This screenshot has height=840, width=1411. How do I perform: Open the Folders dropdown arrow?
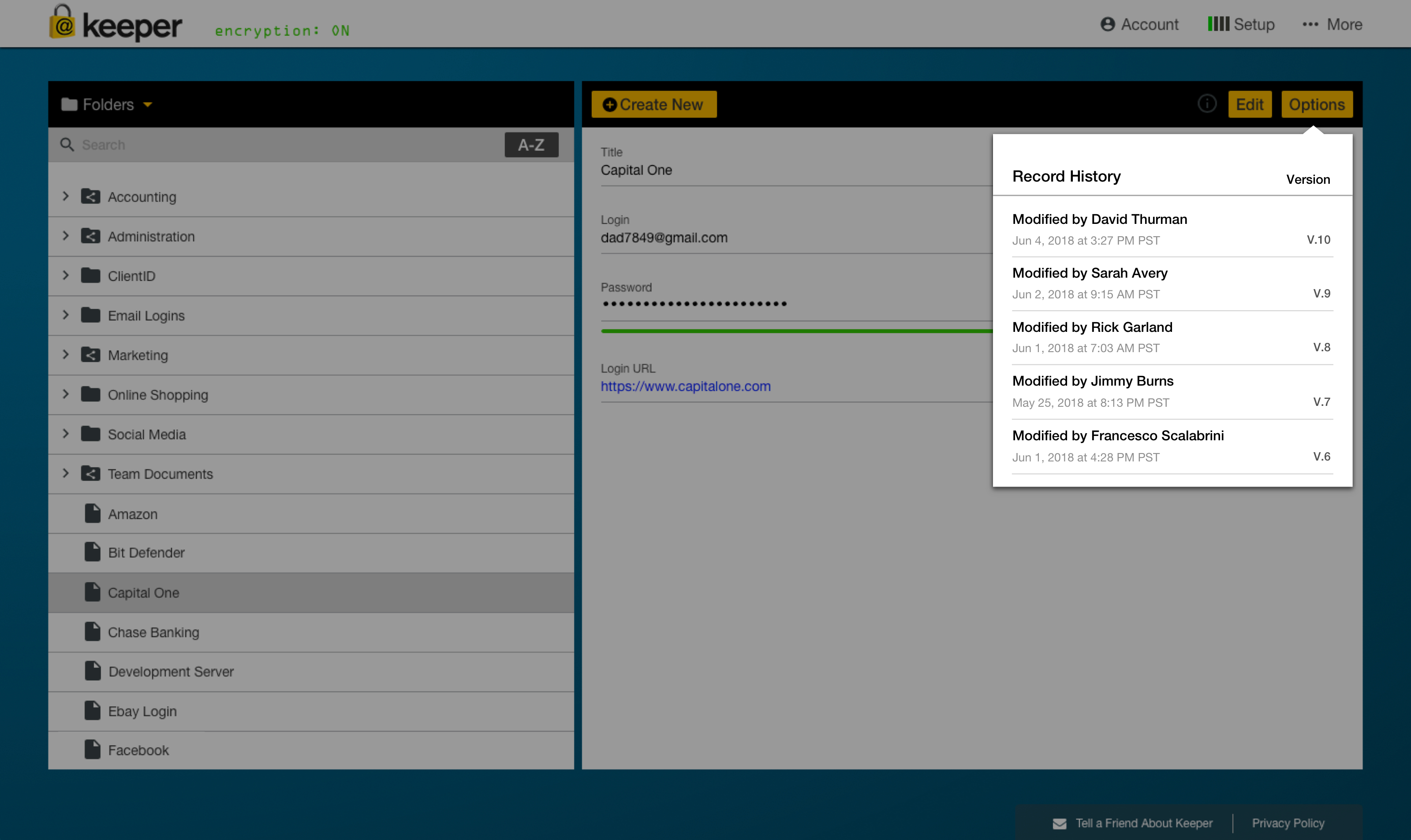tap(148, 105)
